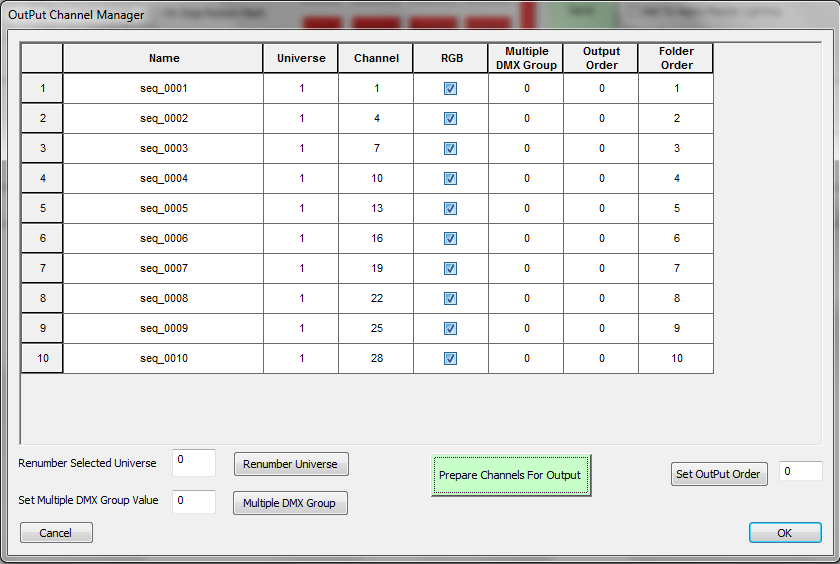Select row header 8
The height and width of the screenshot is (564, 840).
[x=42, y=298]
